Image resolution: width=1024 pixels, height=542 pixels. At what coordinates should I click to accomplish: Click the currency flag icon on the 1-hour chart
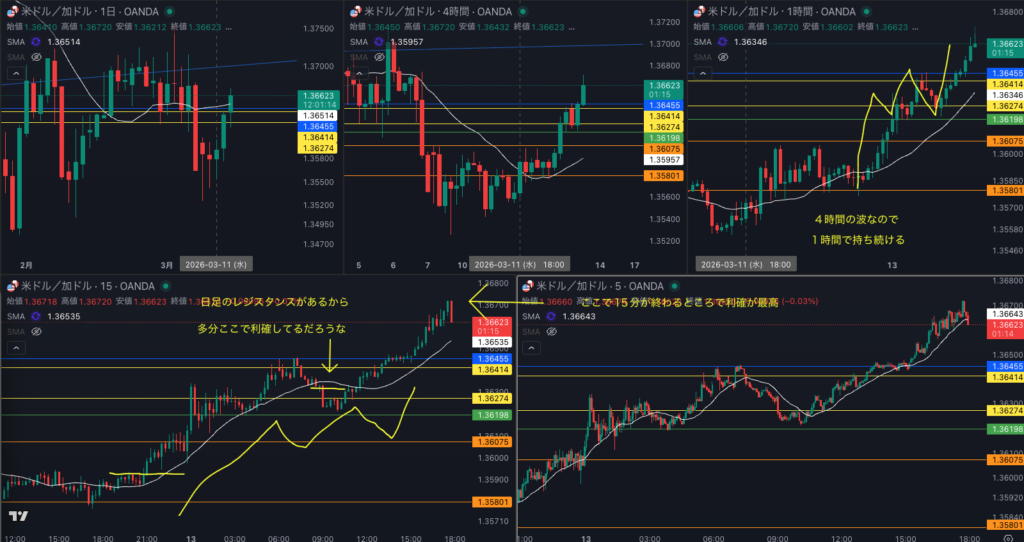click(x=698, y=12)
